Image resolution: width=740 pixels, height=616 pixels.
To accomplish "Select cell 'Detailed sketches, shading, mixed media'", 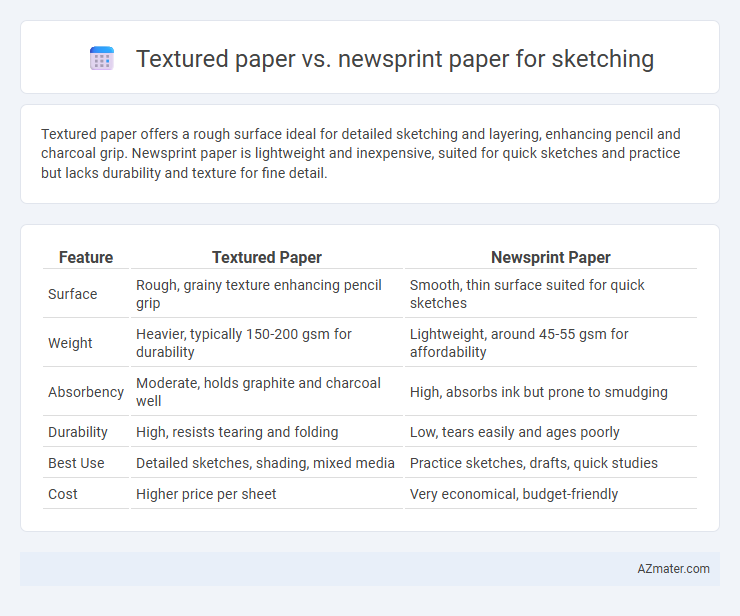I will click(267, 463).
